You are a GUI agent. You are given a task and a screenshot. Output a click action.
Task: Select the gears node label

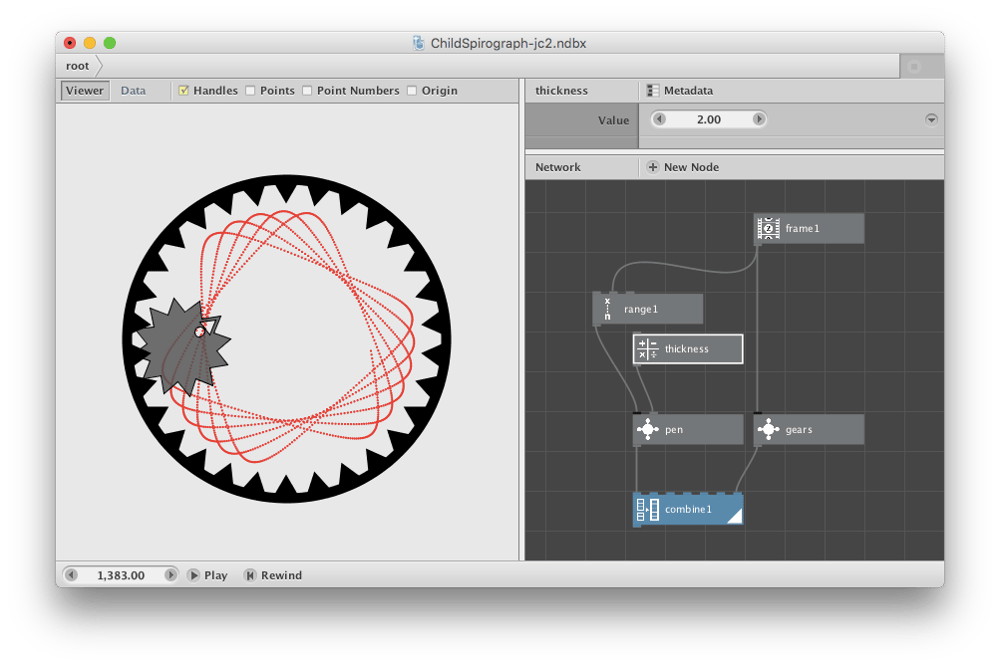(x=798, y=430)
